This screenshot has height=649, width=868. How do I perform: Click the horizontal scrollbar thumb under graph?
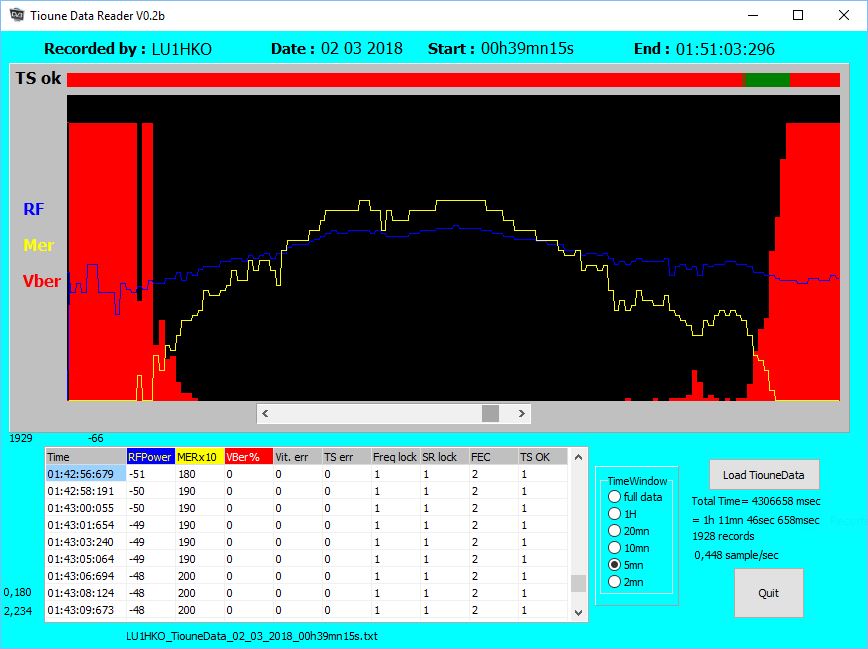click(x=490, y=414)
